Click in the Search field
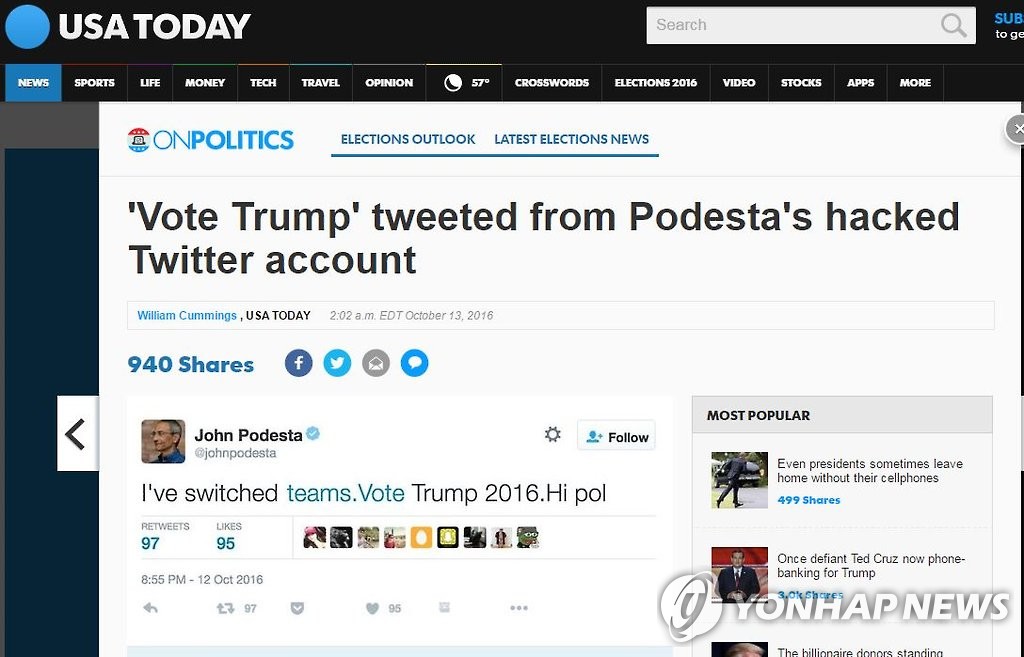Viewport: 1024px width, 657px height. (x=790, y=25)
